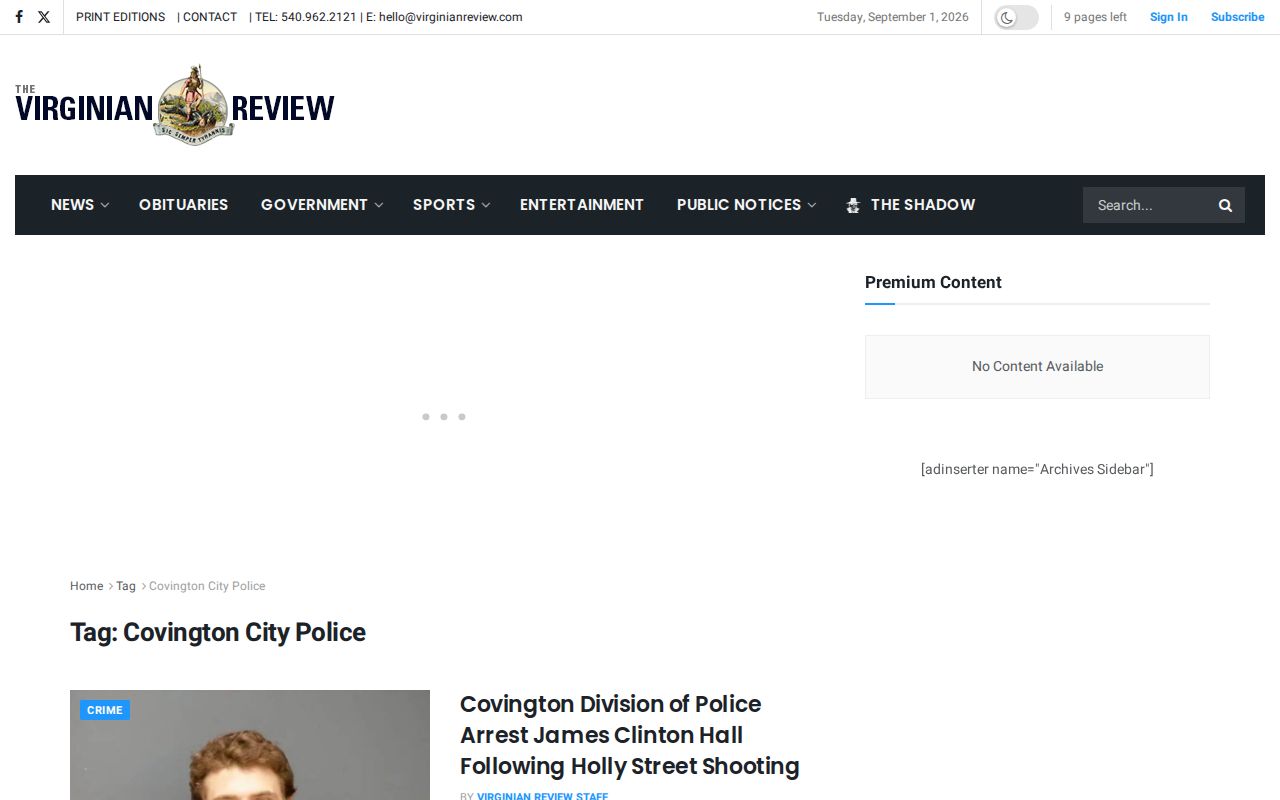The height and width of the screenshot is (800, 1280).
Task: Click The Shadow figure icon
Action: pos(853,205)
